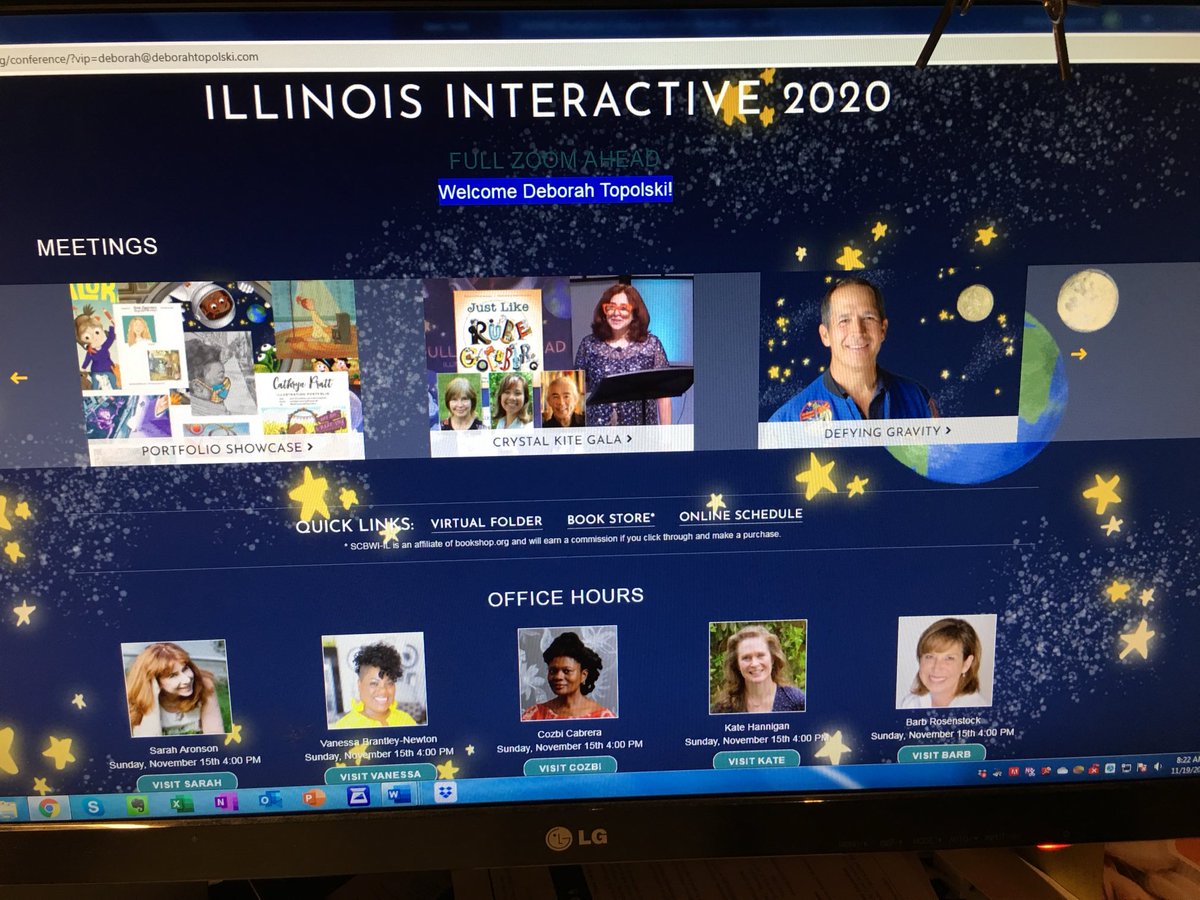Open the Book Store quick link

[x=611, y=519]
